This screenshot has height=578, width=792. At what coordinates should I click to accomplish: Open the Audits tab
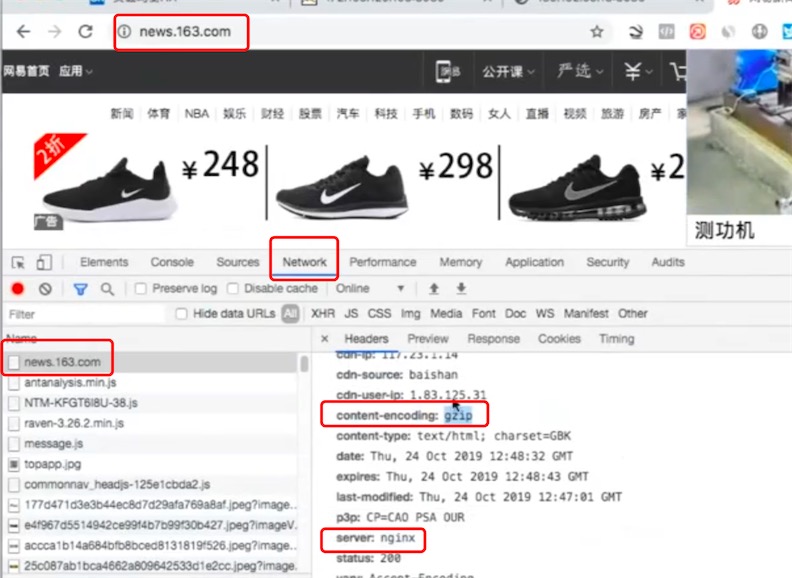click(x=668, y=262)
